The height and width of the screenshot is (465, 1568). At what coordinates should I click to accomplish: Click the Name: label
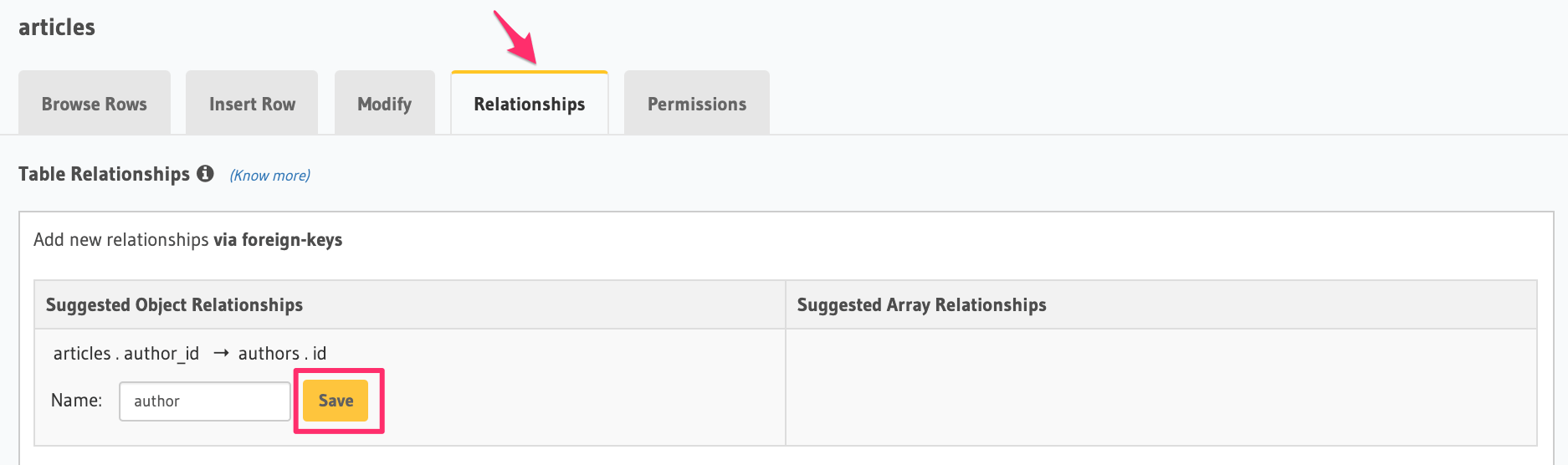76,401
